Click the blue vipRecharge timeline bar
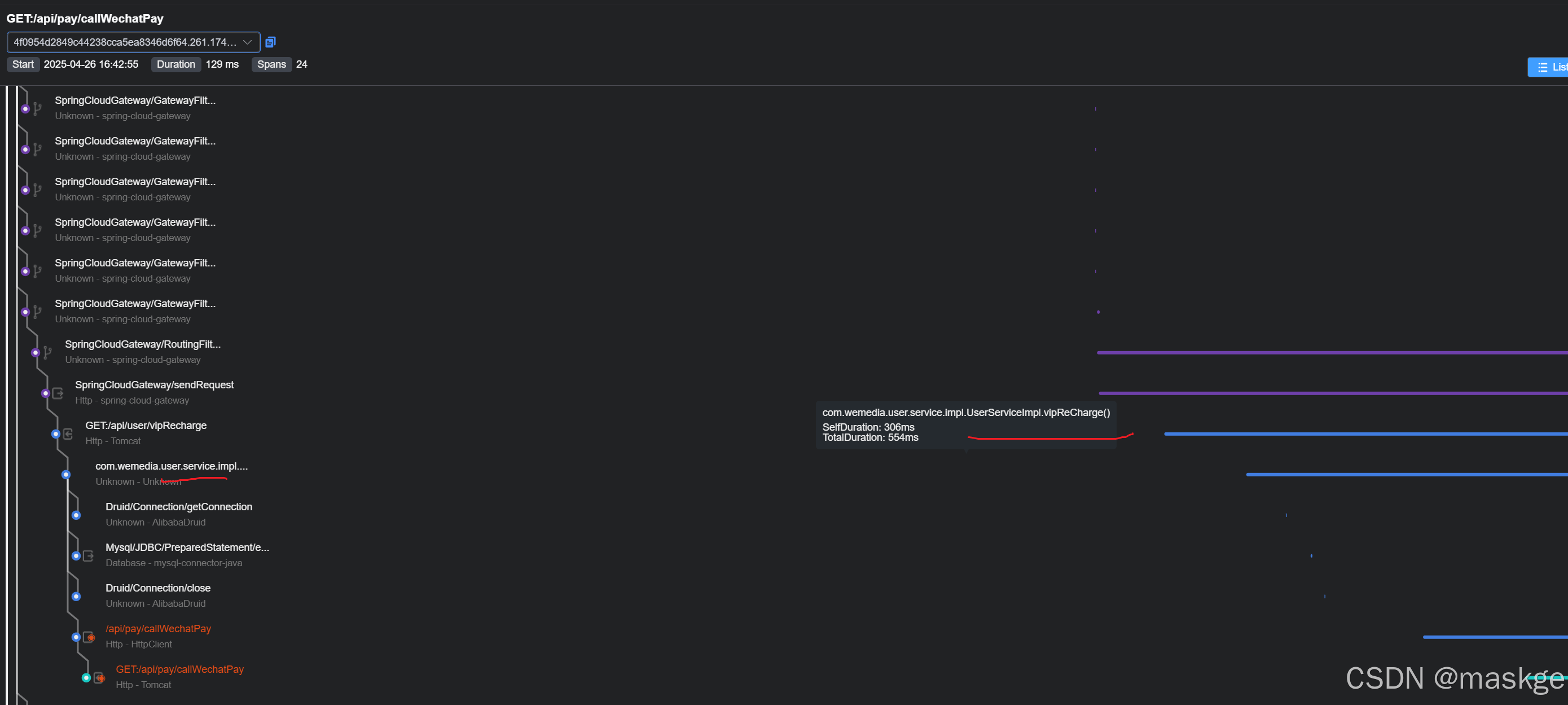1568x705 pixels. pyautogui.click(x=1364, y=434)
